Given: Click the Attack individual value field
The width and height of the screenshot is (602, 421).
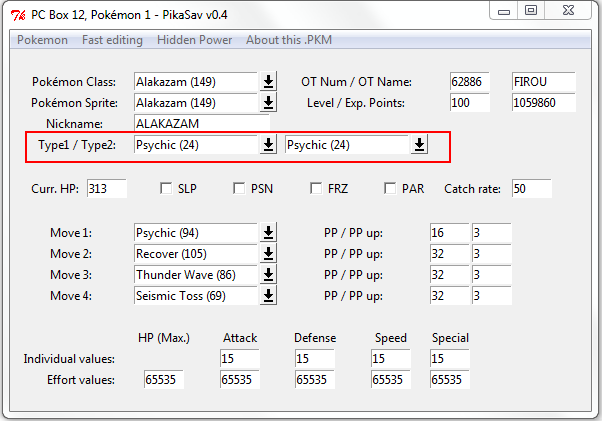Looking at the screenshot, I should coord(240,358).
